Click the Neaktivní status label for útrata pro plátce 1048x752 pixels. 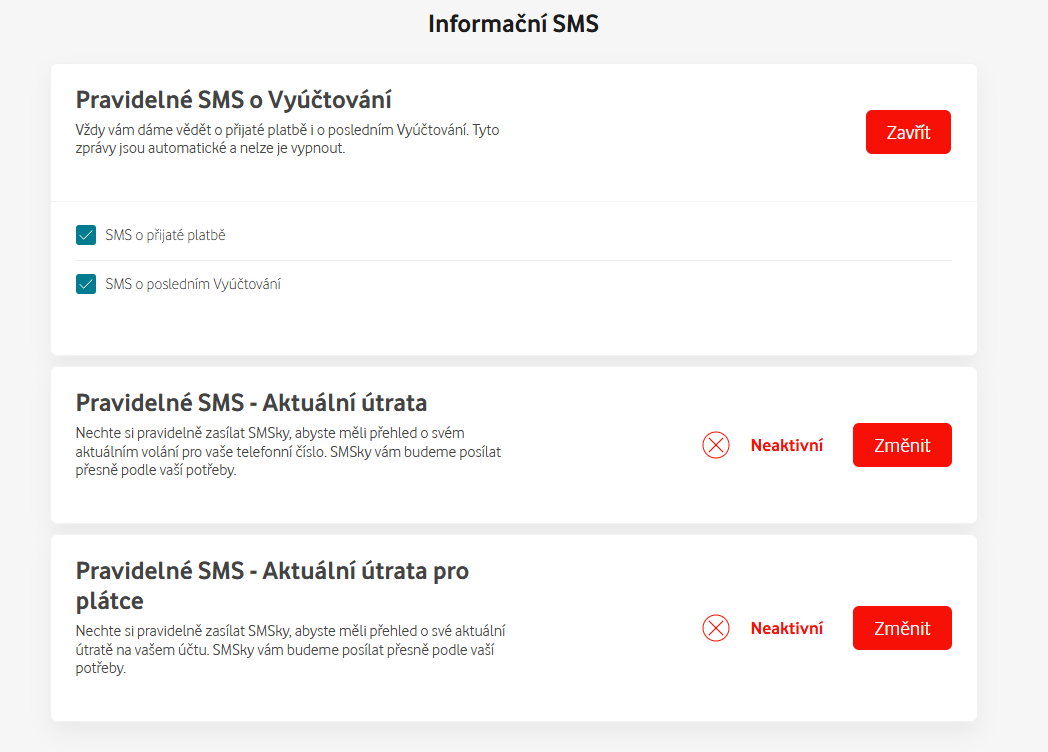point(787,628)
